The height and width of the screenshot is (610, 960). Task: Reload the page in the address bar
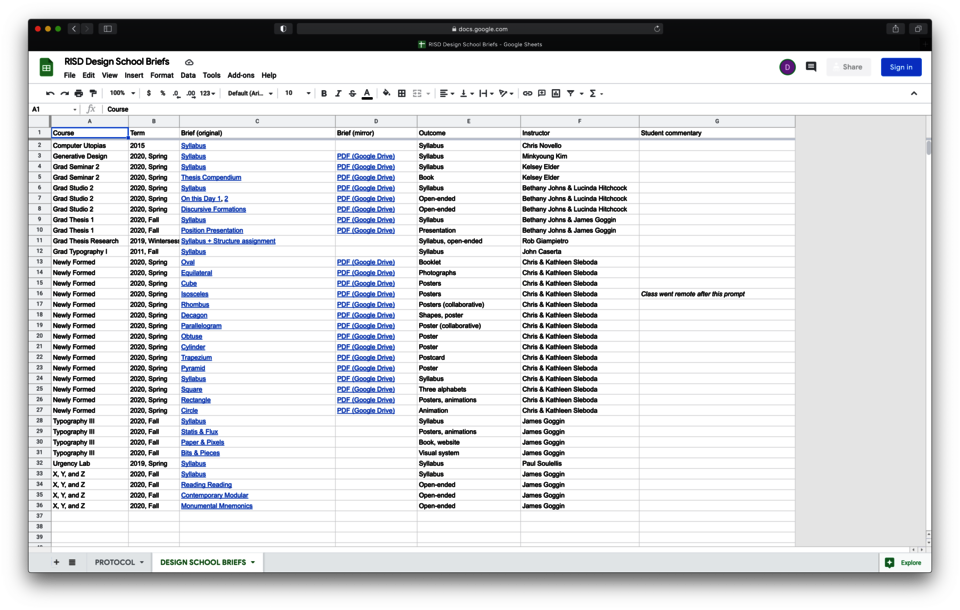click(657, 29)
